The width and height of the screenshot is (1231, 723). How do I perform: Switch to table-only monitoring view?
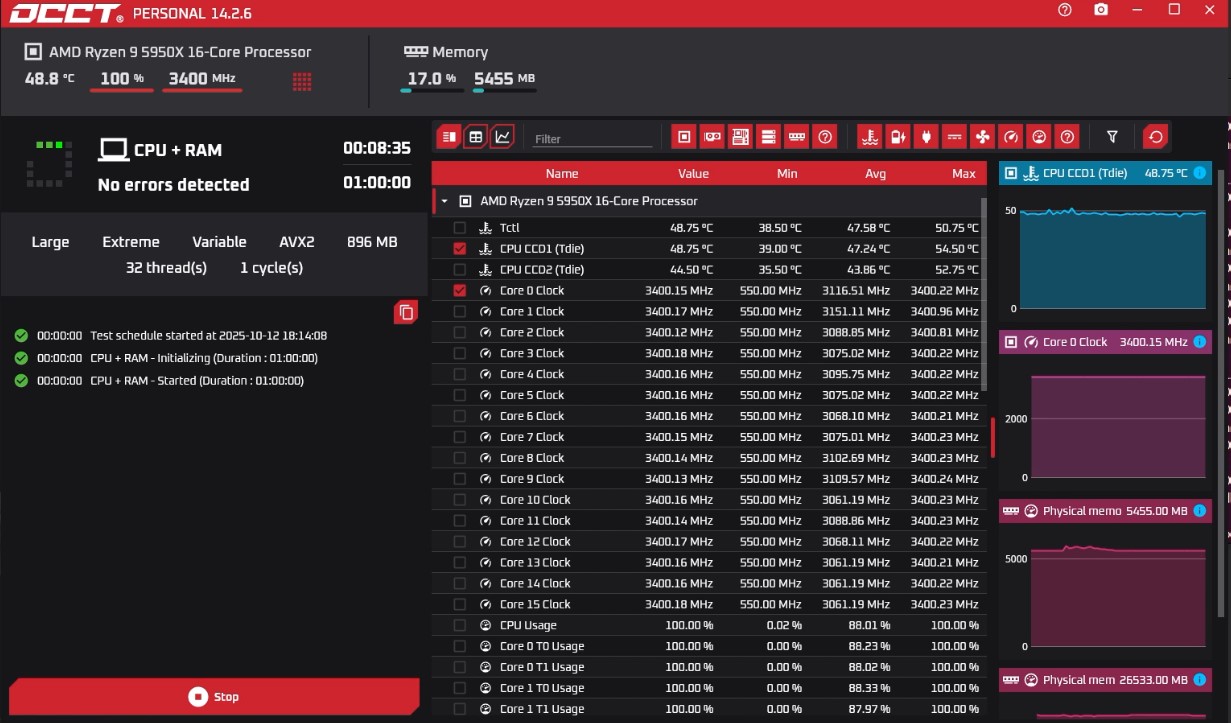click(476, 136)
